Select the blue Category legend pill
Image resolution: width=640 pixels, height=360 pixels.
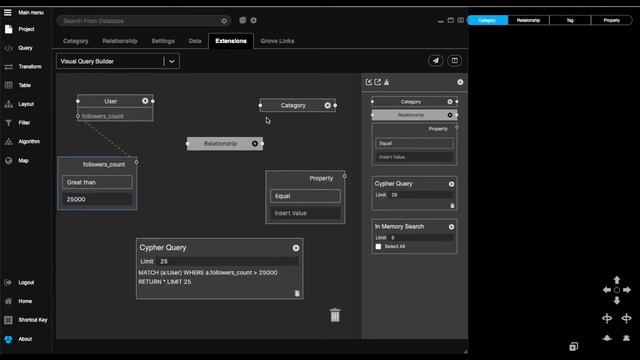[x=487, y=20]
